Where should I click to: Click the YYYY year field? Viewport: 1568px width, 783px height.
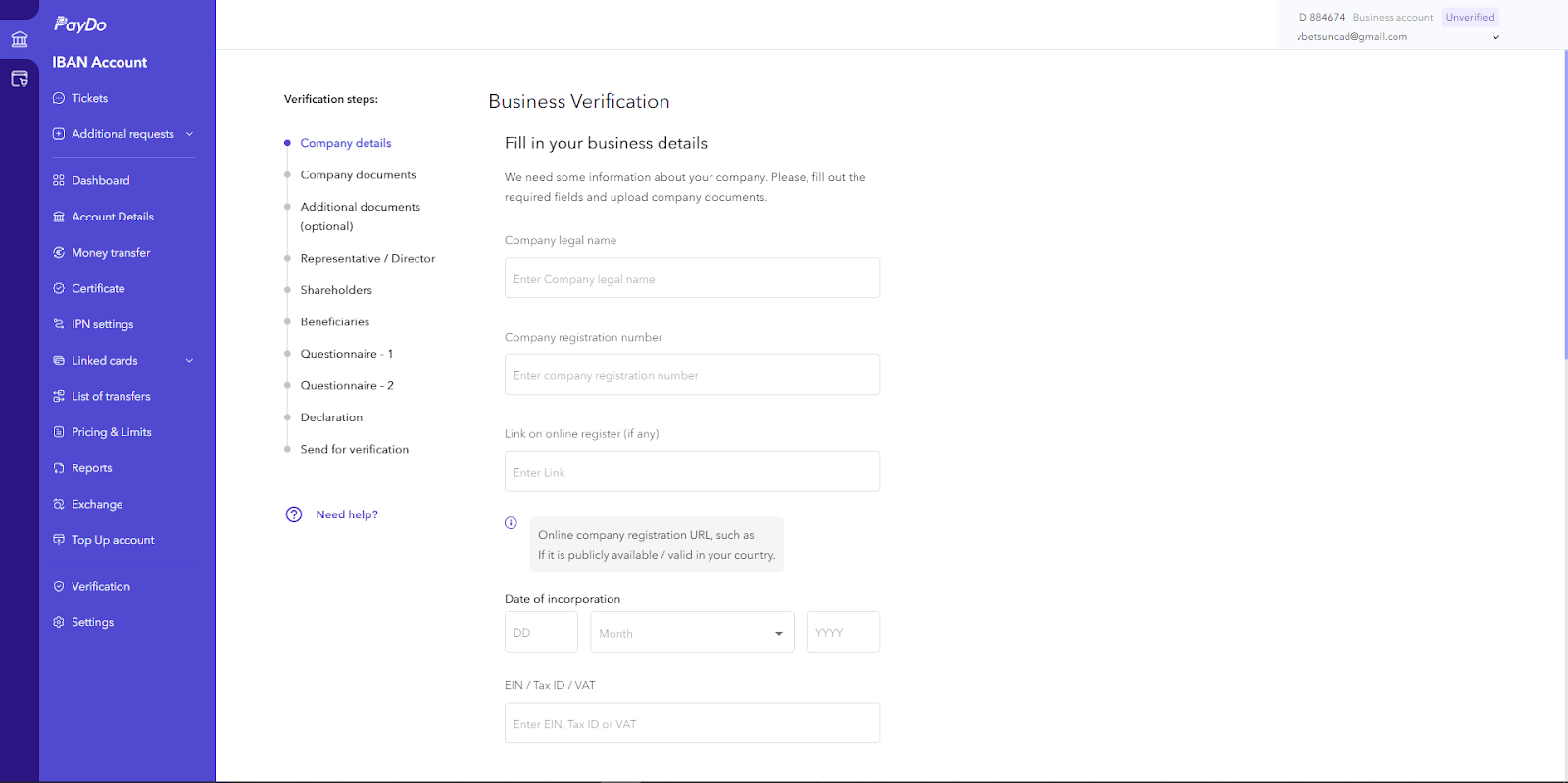click(x=843, y=632)
